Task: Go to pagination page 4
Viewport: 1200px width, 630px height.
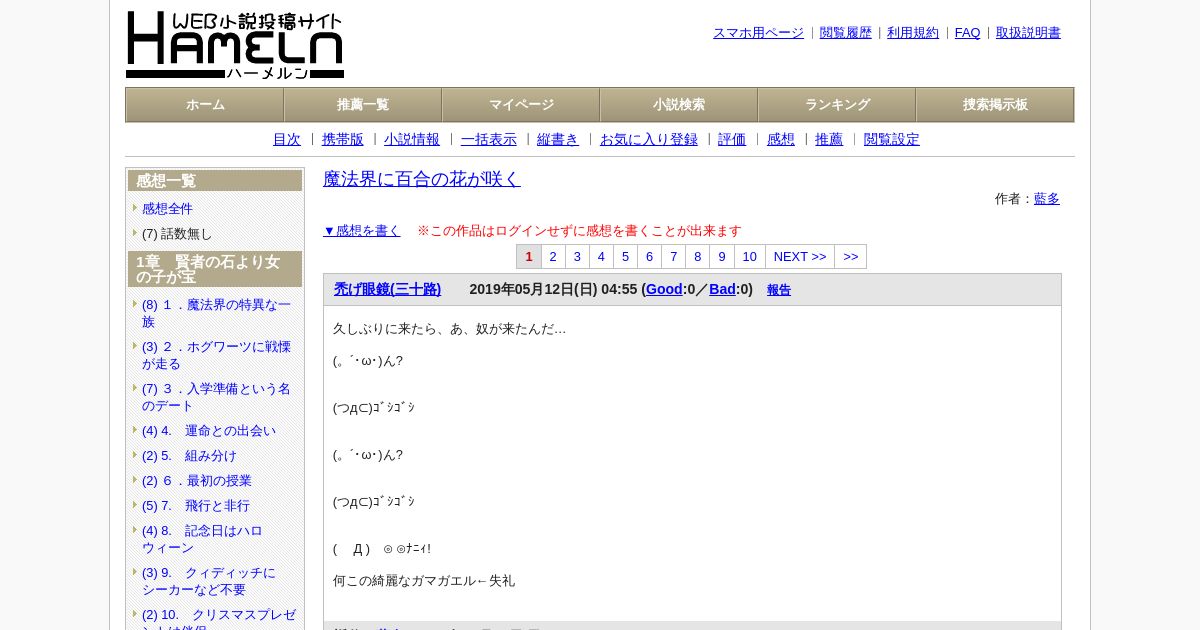Action: point(601,257)
